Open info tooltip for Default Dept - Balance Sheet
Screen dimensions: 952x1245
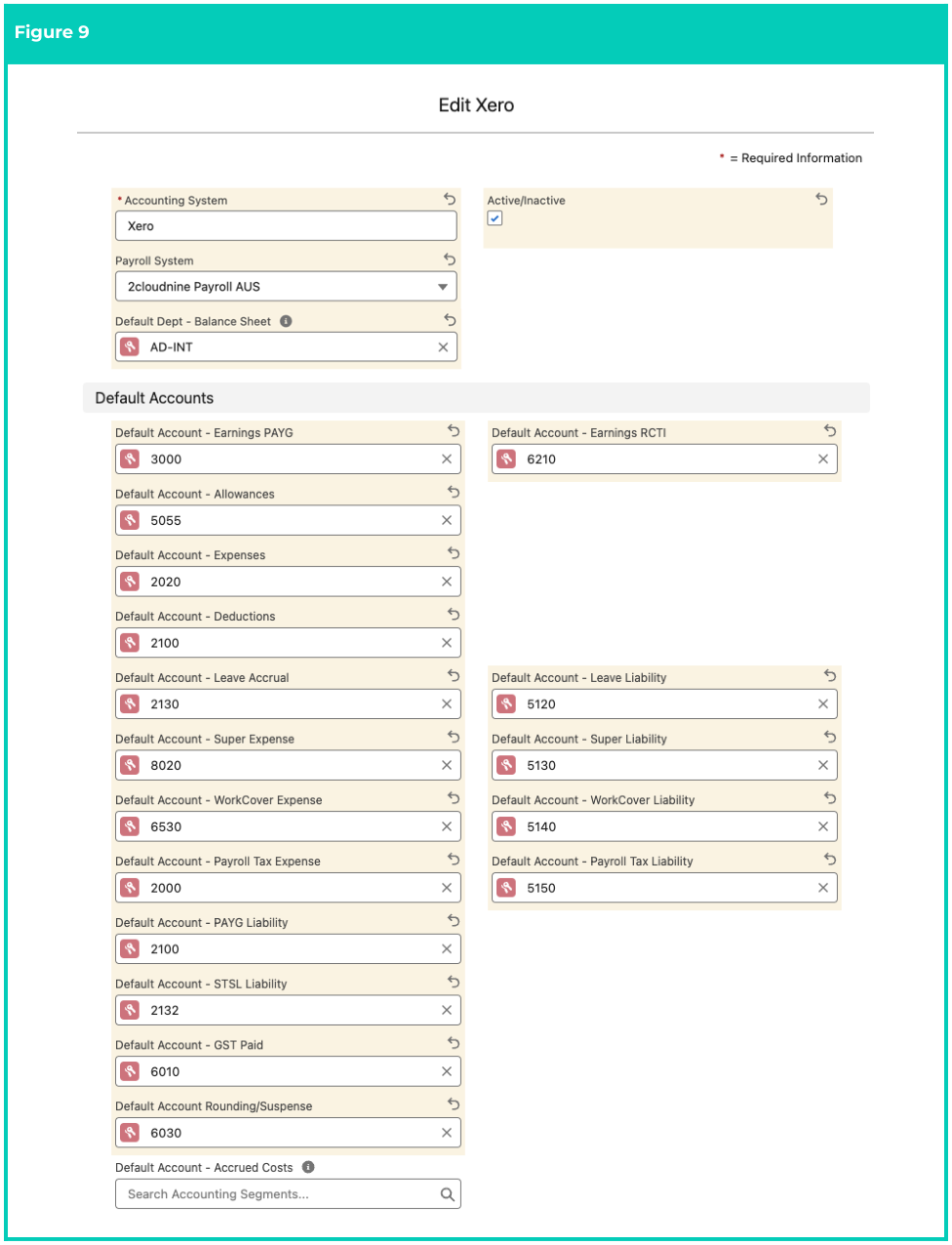point(286,321)
